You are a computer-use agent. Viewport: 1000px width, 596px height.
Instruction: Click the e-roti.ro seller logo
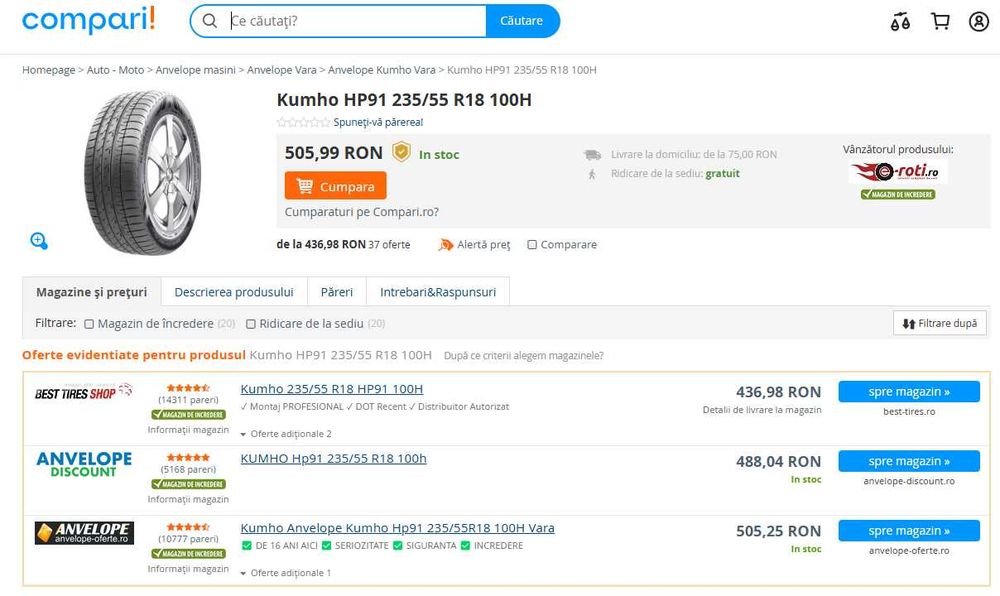898,171
